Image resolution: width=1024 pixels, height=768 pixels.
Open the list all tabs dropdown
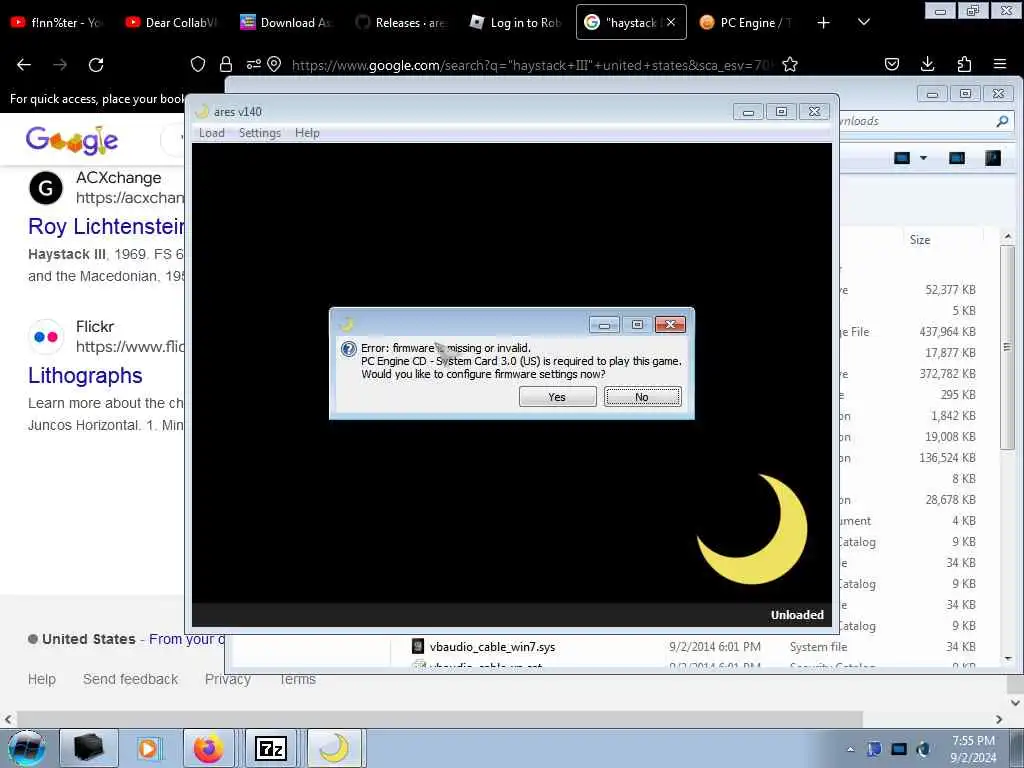(x=863, y=22)
